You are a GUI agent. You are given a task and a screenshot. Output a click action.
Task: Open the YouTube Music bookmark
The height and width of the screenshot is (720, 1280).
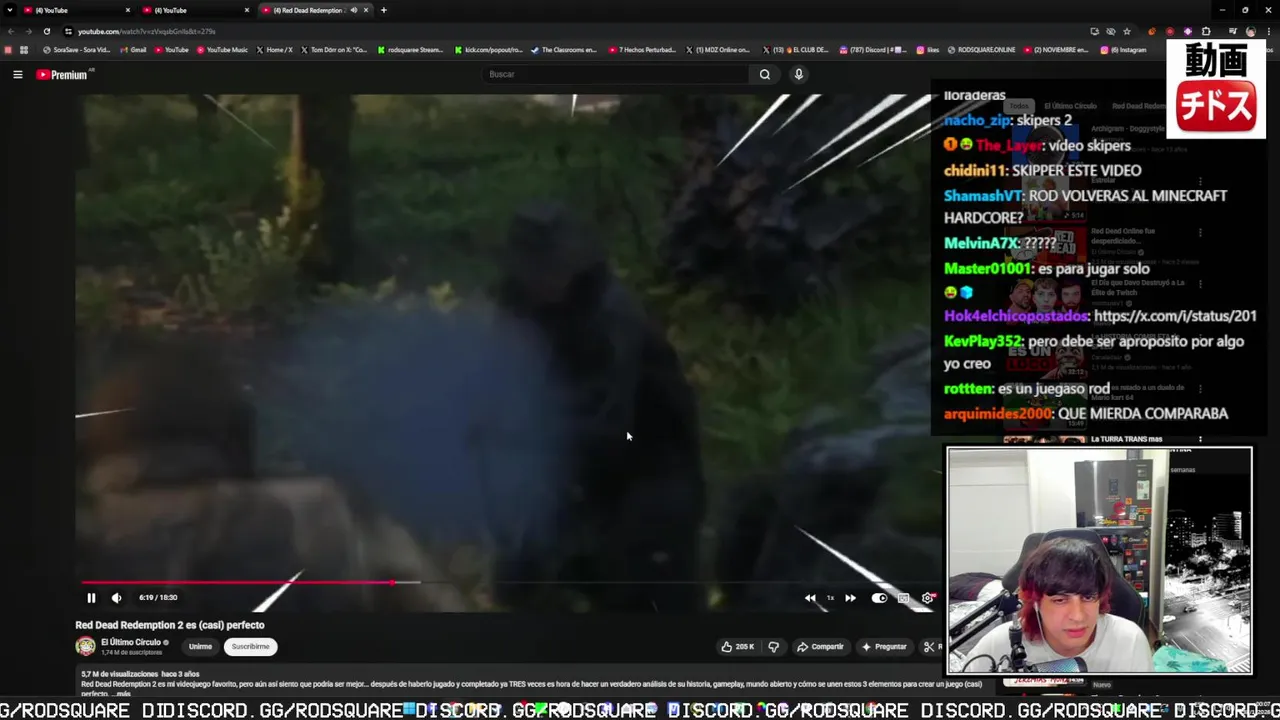(x=223, y=50)
